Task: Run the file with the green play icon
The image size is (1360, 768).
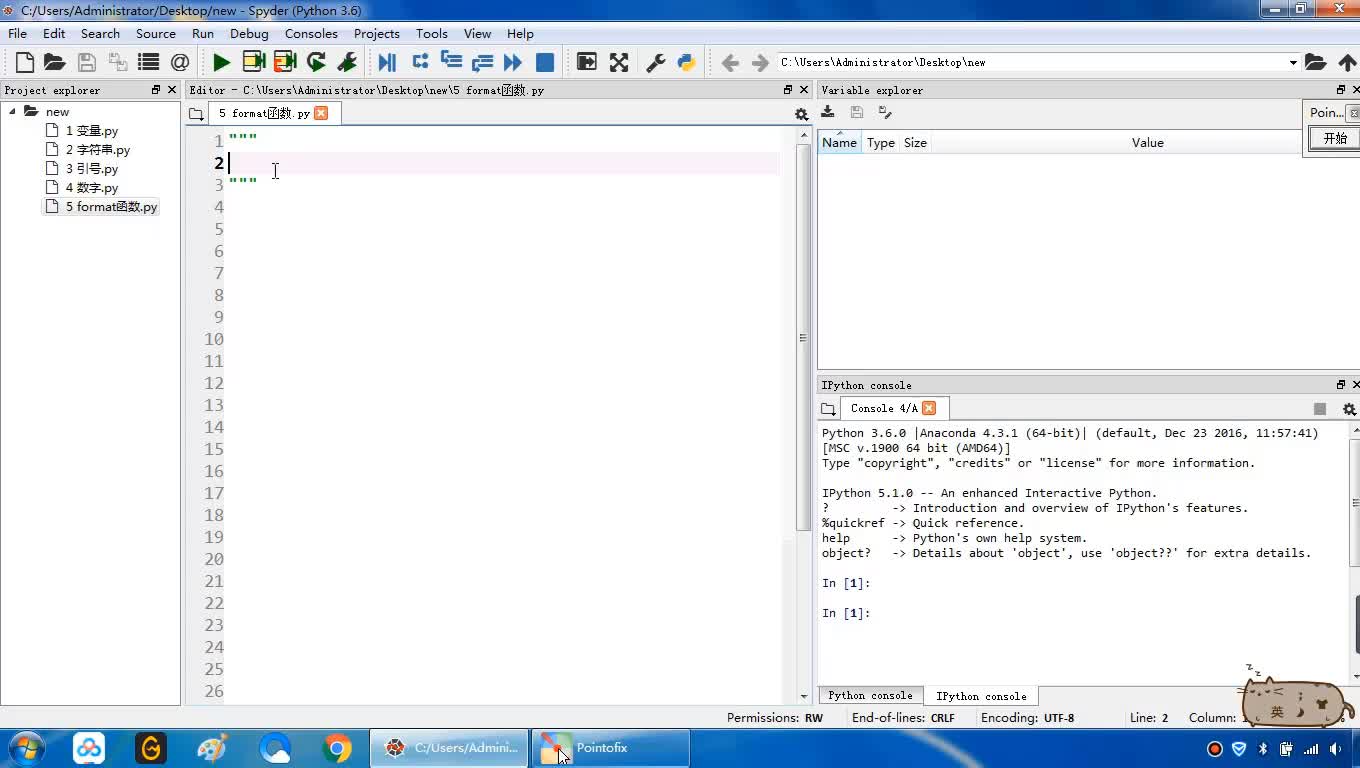Action: point(221,62)
